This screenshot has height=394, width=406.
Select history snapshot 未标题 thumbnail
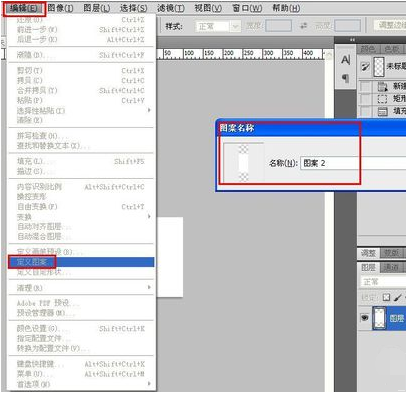(x=379, y=66)
